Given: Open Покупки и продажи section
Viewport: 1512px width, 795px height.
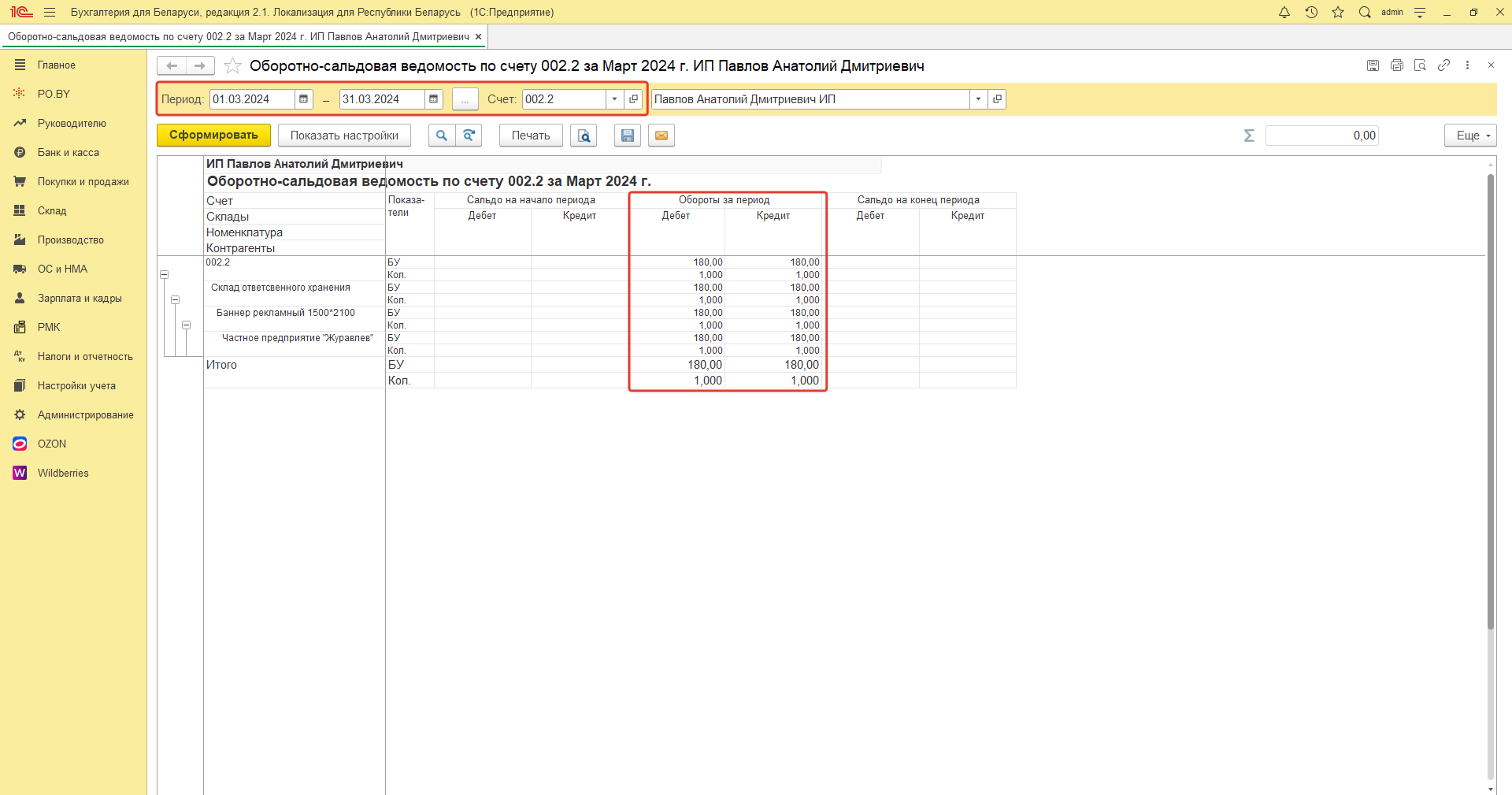Looking at the screenshot, I should pos(83,182).
